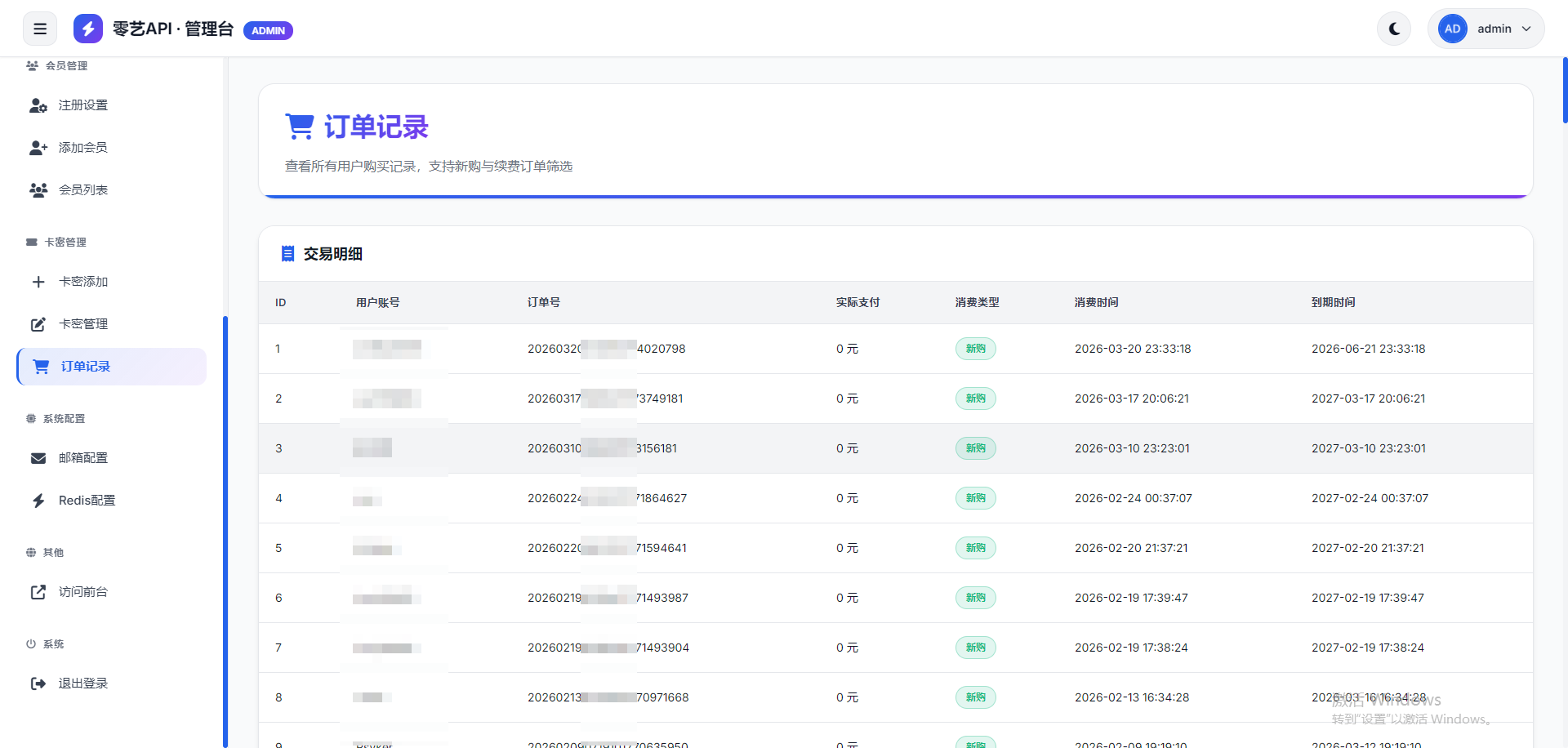
Task: Click the 消费时间 column header
Action: click(x=1096, y=303)
